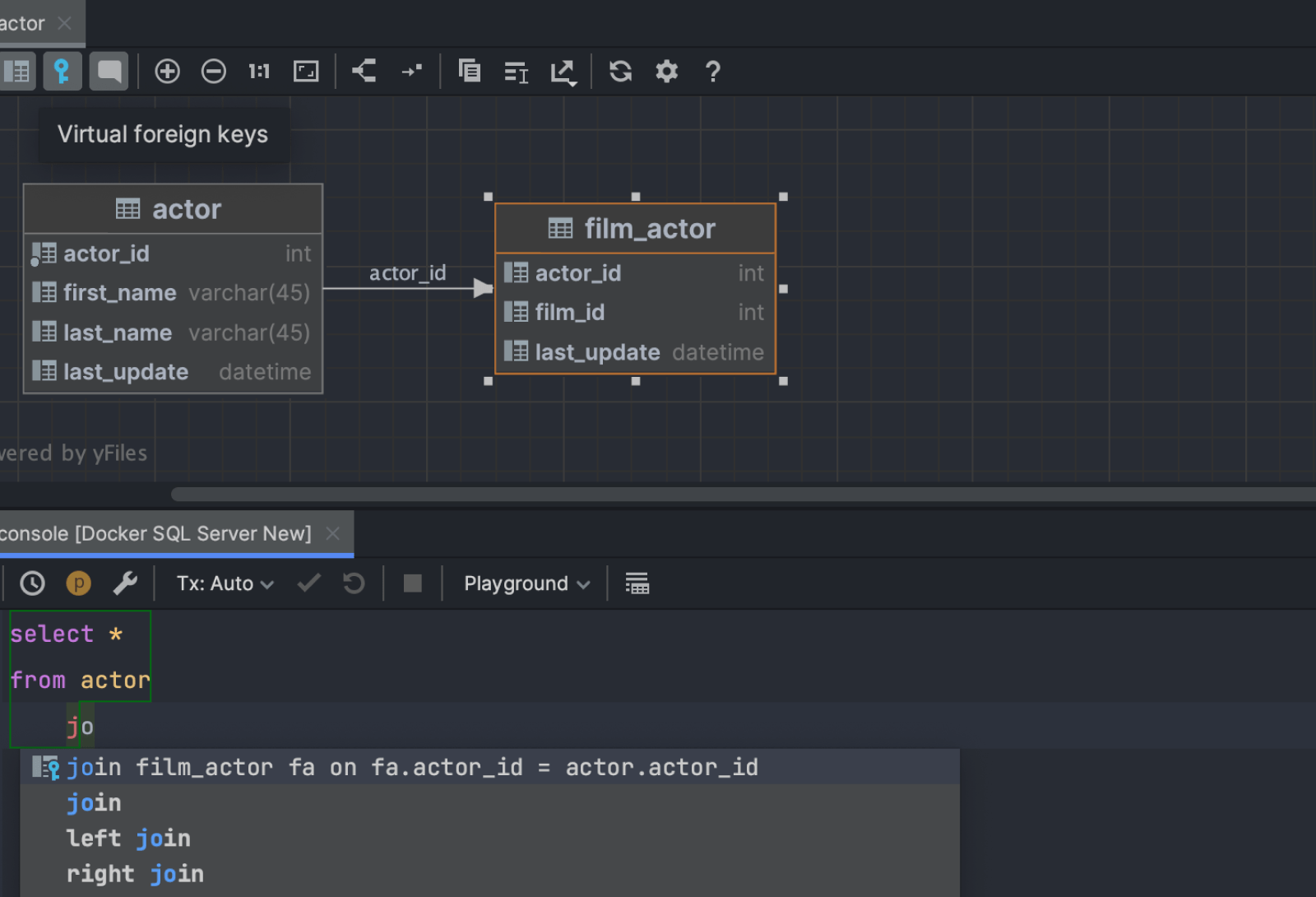
Task: Open the export diagram dropdown
Action: 563,72
